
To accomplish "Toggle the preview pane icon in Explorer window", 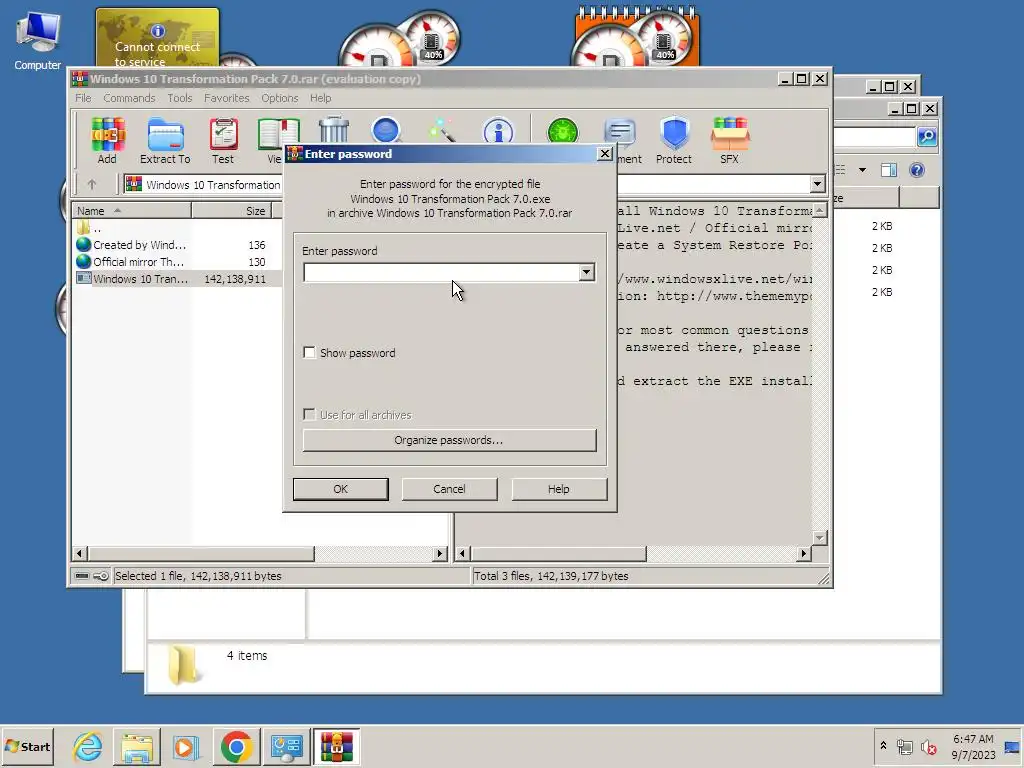I will coord(889,170).
